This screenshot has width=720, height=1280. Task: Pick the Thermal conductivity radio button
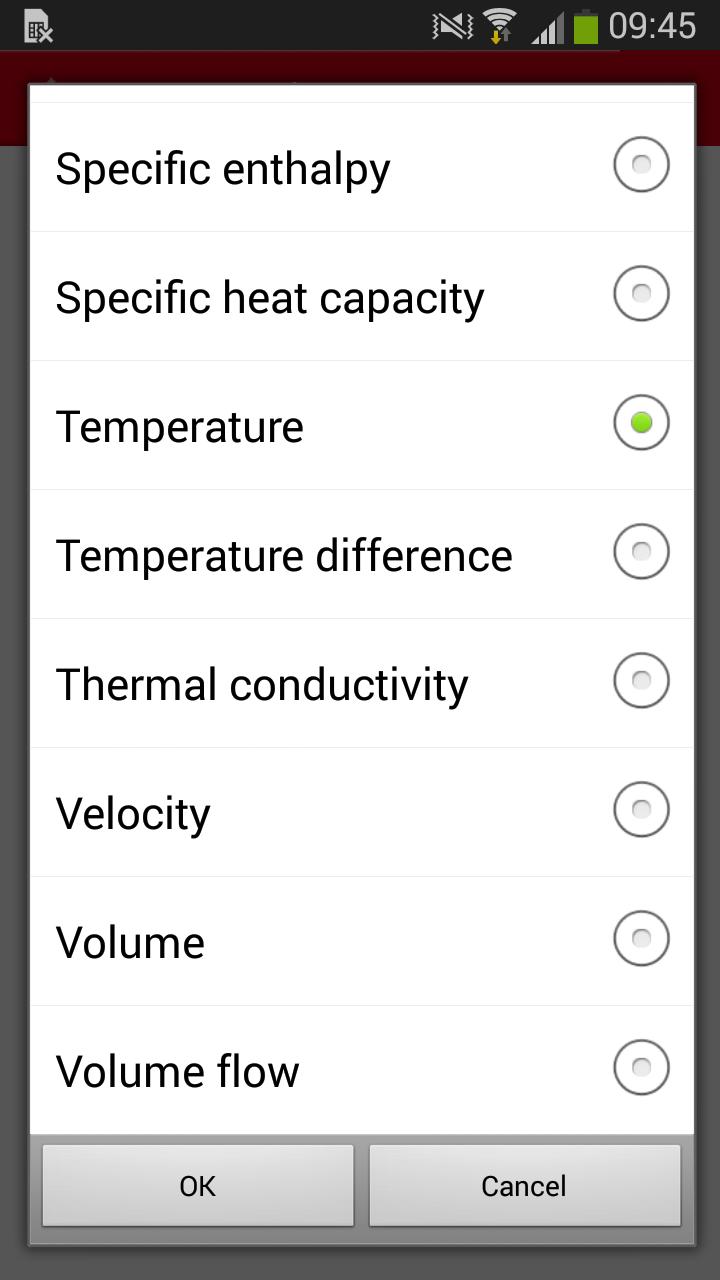[x=641, y=681]
